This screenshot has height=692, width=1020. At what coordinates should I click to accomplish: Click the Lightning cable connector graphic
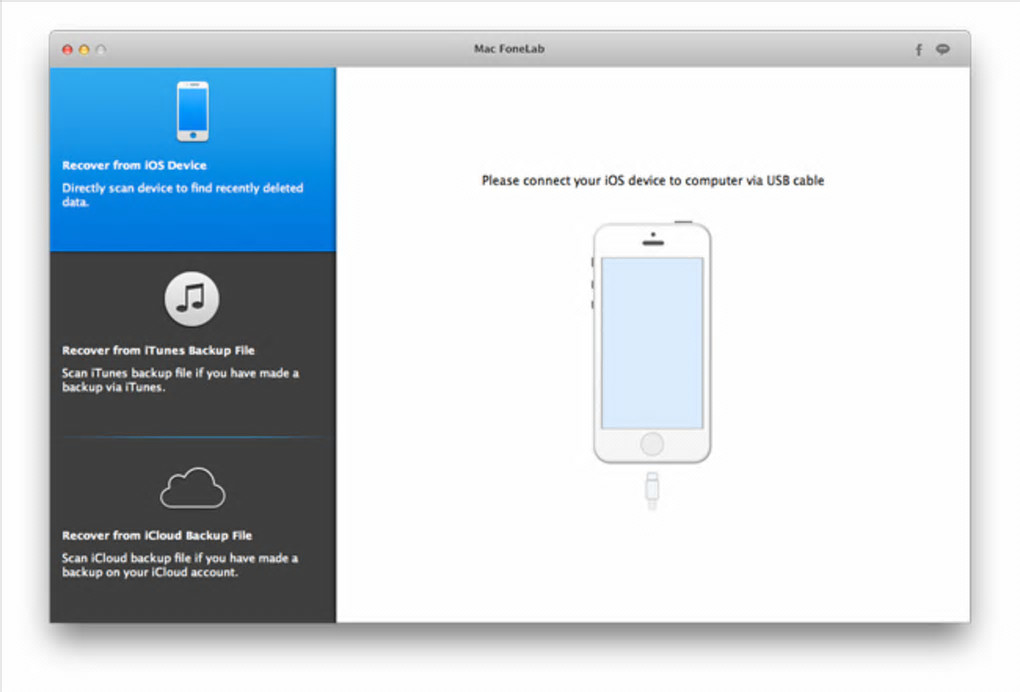[x=652, y=490]
